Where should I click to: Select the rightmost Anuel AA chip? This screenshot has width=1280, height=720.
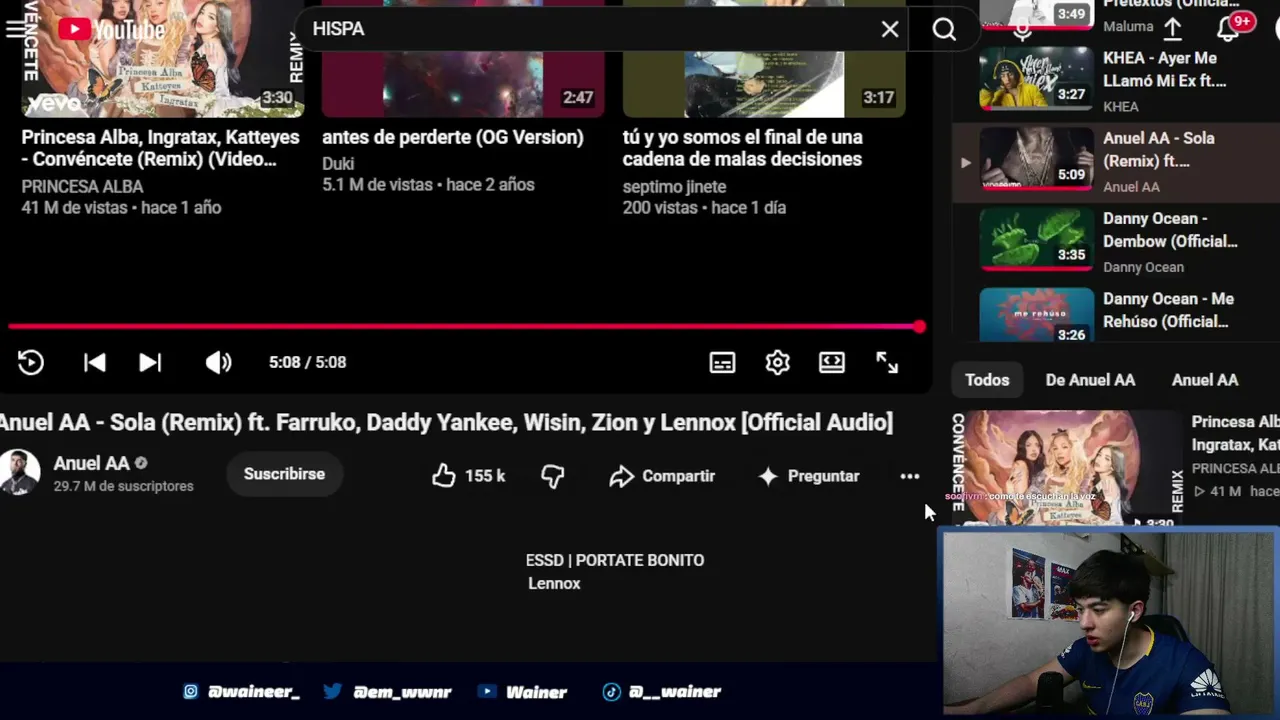click(x=1205, y=380)
